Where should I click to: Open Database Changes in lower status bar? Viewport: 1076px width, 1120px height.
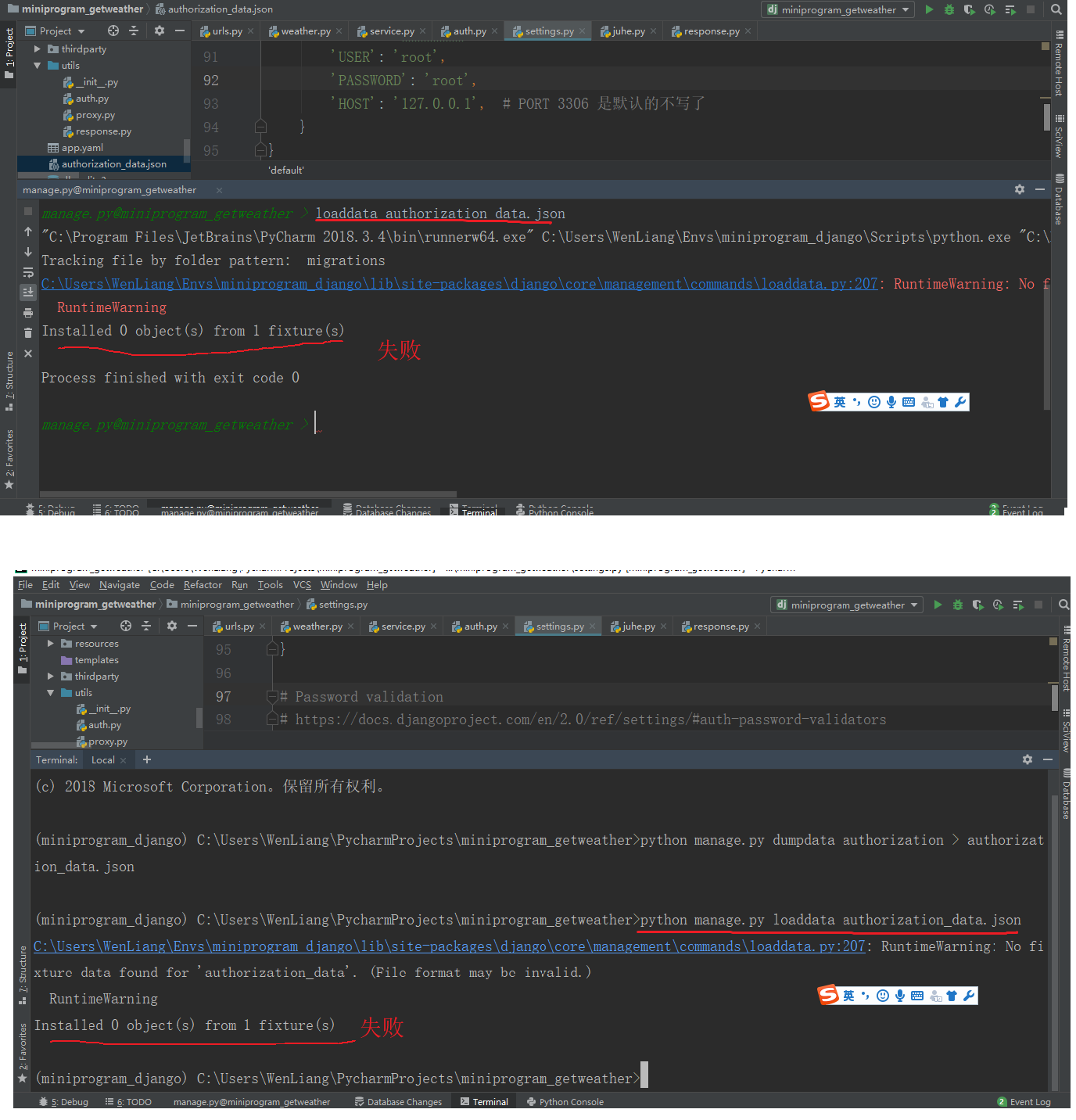[398, 1101]
